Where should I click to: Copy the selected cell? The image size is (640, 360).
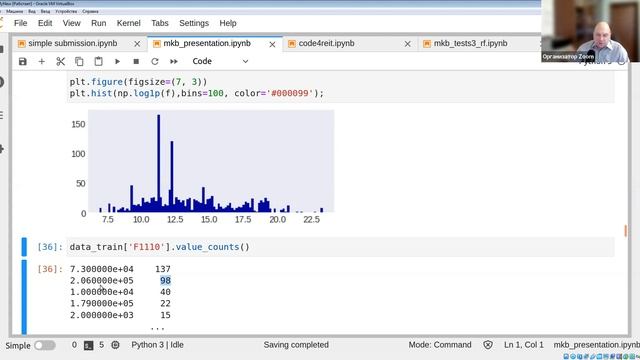tap(79, 62)
